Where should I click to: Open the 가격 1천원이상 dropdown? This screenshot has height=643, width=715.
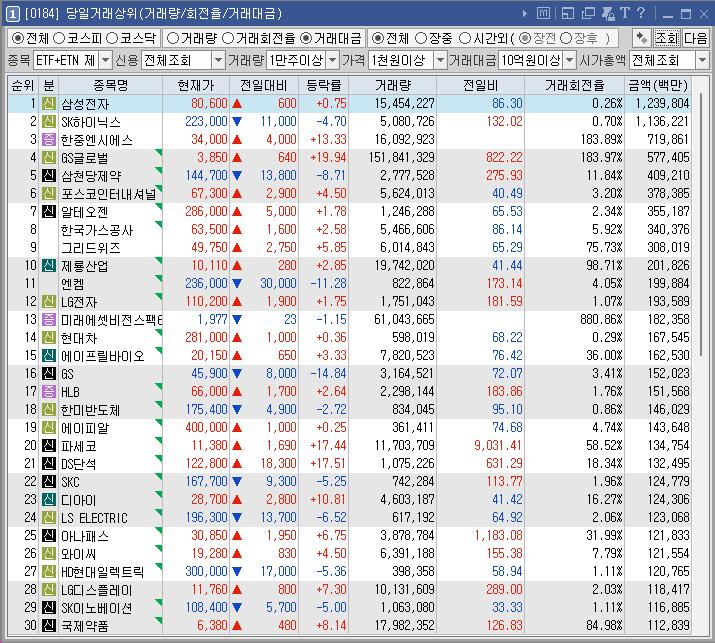(x=440, y=60)
